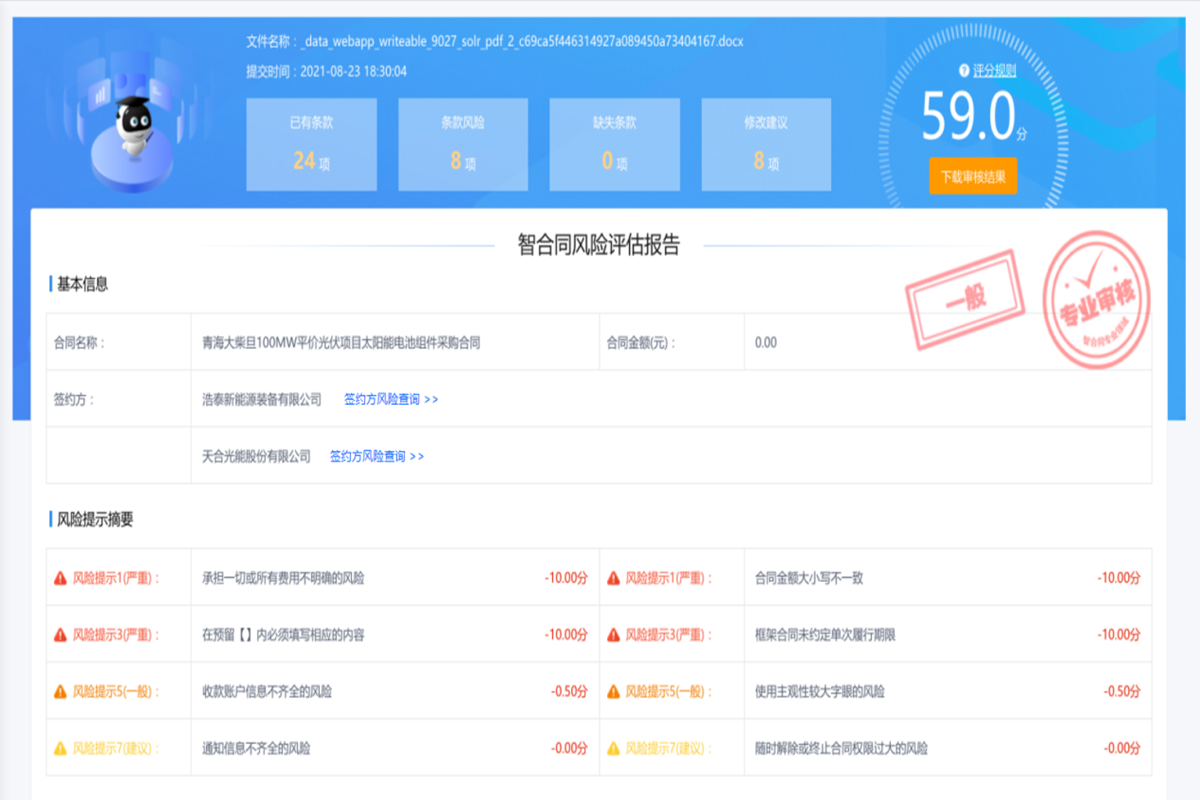Open the 已有条款 24项 card
The width and height of the screenshot is (1200, 800).
(x=311, y=144)
